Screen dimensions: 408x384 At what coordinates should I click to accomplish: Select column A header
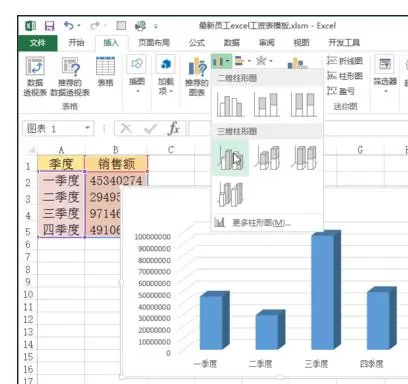pyautogui.click(x=61, y=150)
